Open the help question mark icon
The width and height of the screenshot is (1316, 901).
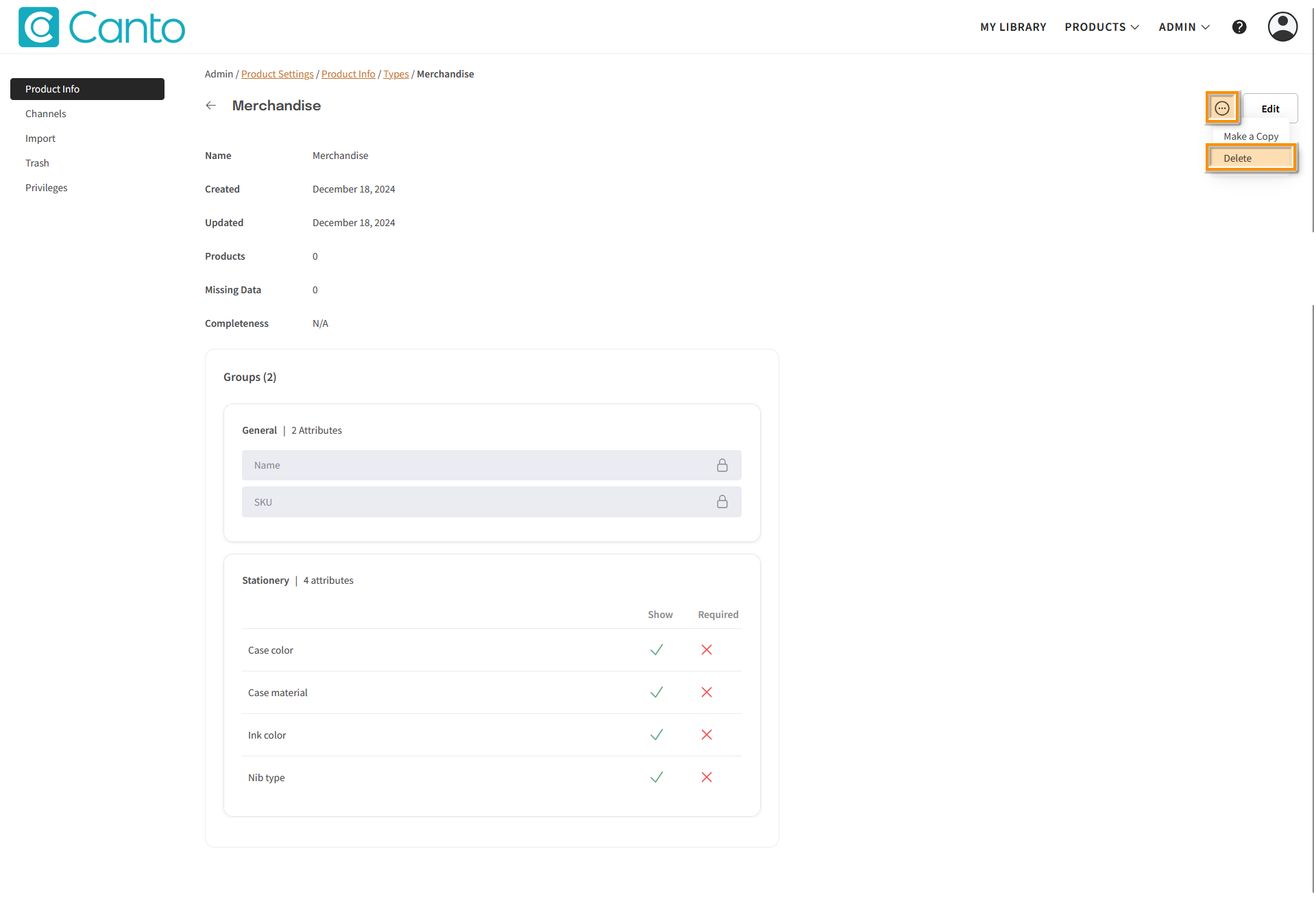pos(1239,27)
